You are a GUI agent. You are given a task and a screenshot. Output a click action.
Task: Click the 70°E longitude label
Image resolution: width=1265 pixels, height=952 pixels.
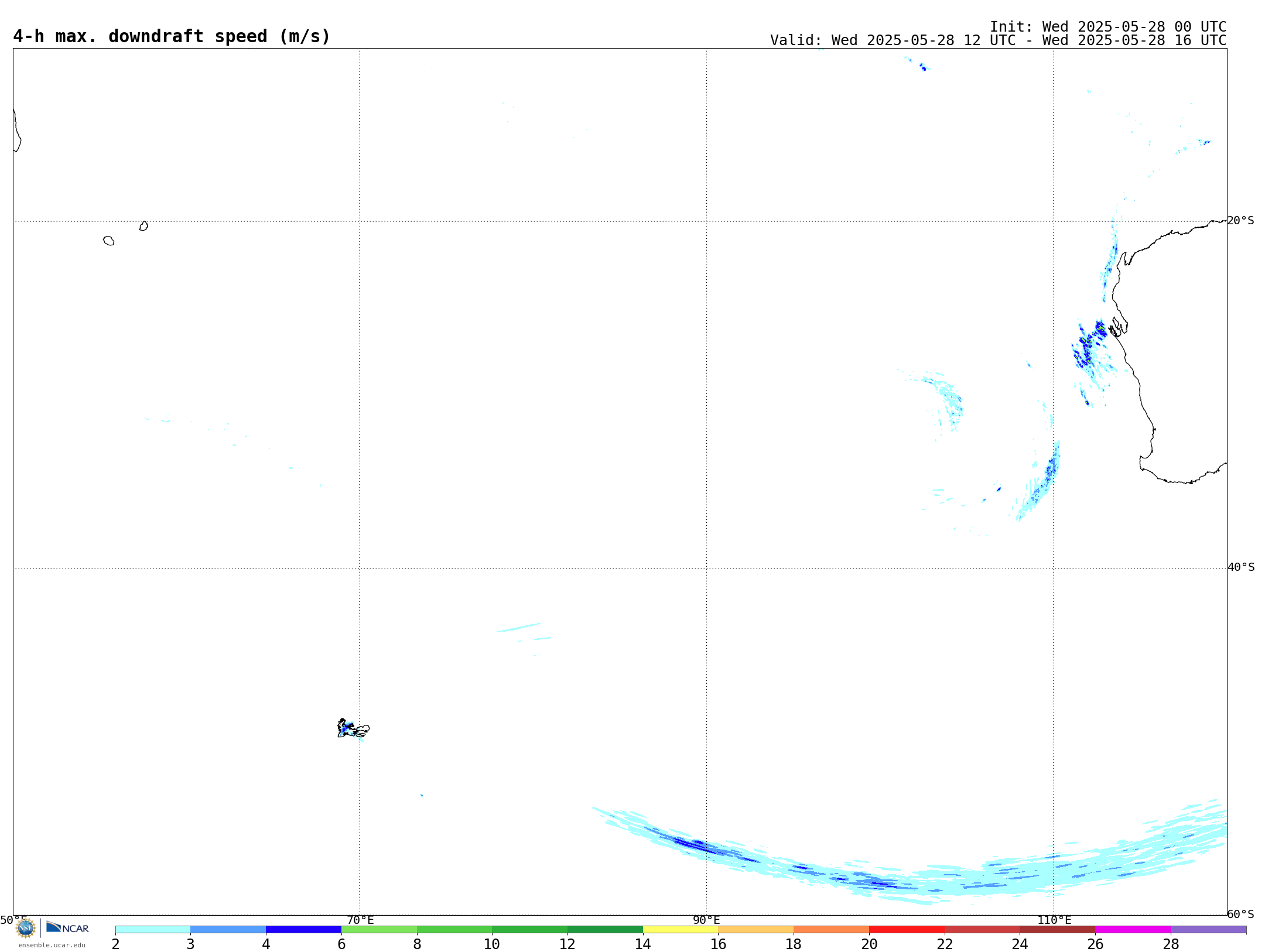(360, 920)
